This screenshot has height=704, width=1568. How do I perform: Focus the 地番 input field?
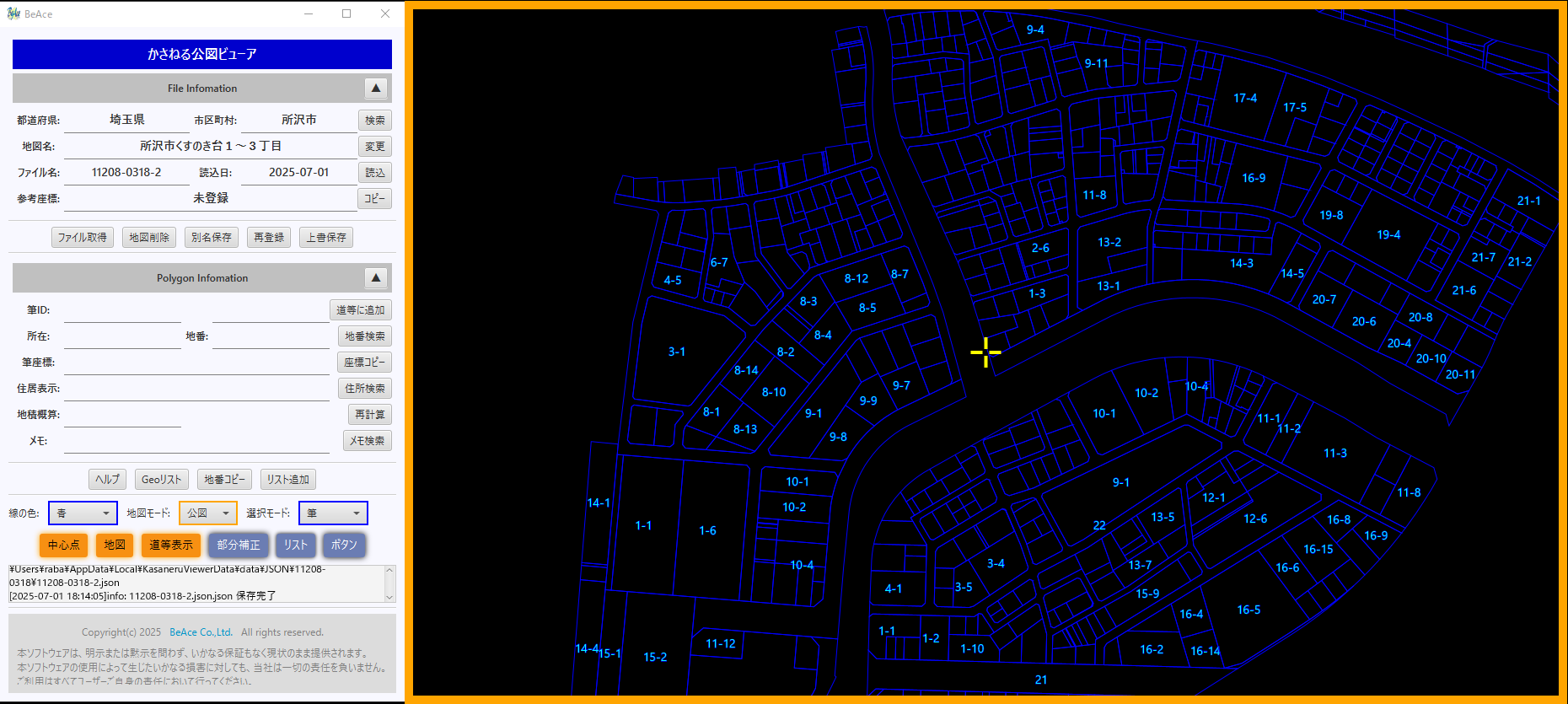click(x=271, y=336)
